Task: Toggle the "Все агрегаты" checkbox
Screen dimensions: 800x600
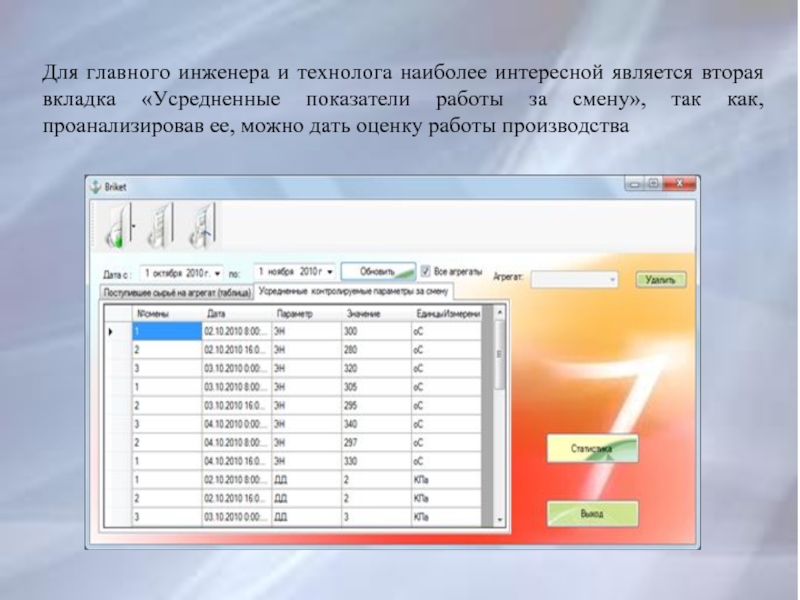Action: click(x=426, y=271)
